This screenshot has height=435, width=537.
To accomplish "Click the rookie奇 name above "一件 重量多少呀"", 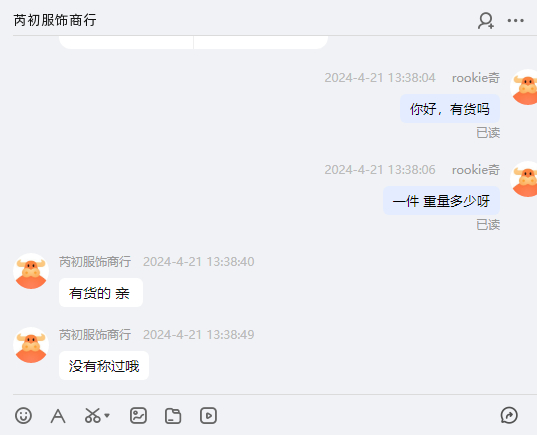I will coord(476,170).
